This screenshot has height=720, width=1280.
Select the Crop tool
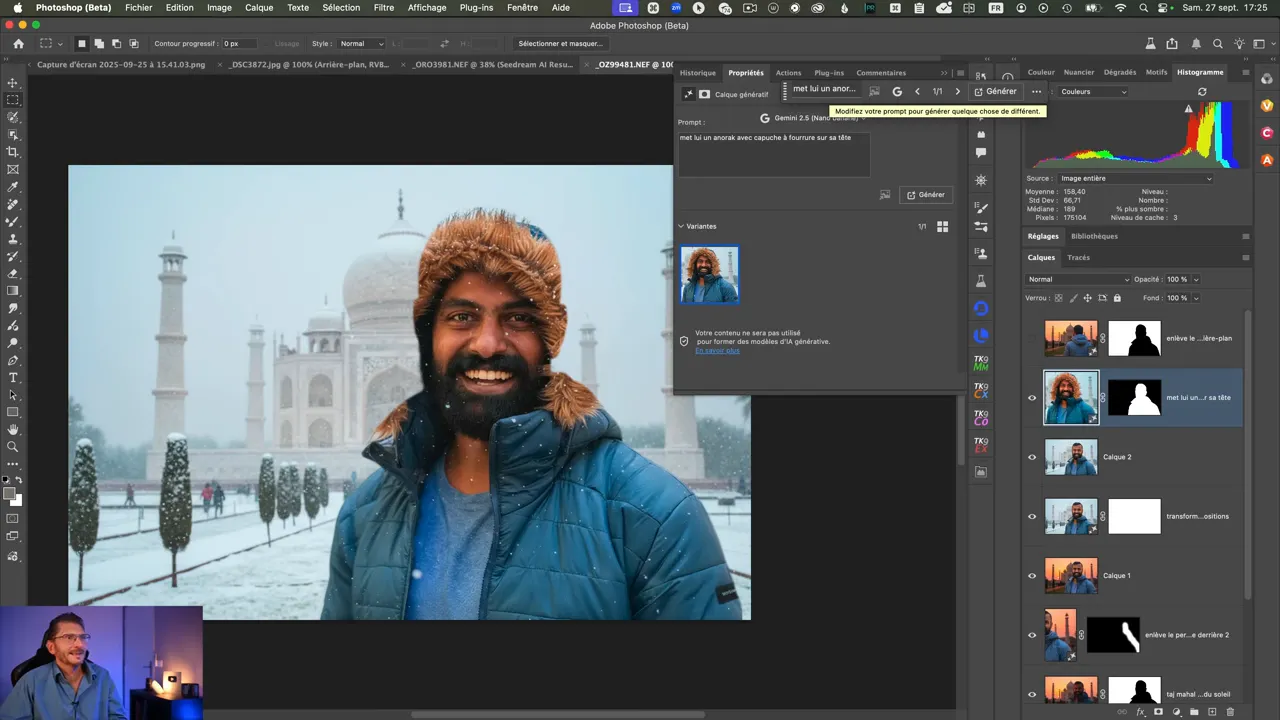coord(13,152)
